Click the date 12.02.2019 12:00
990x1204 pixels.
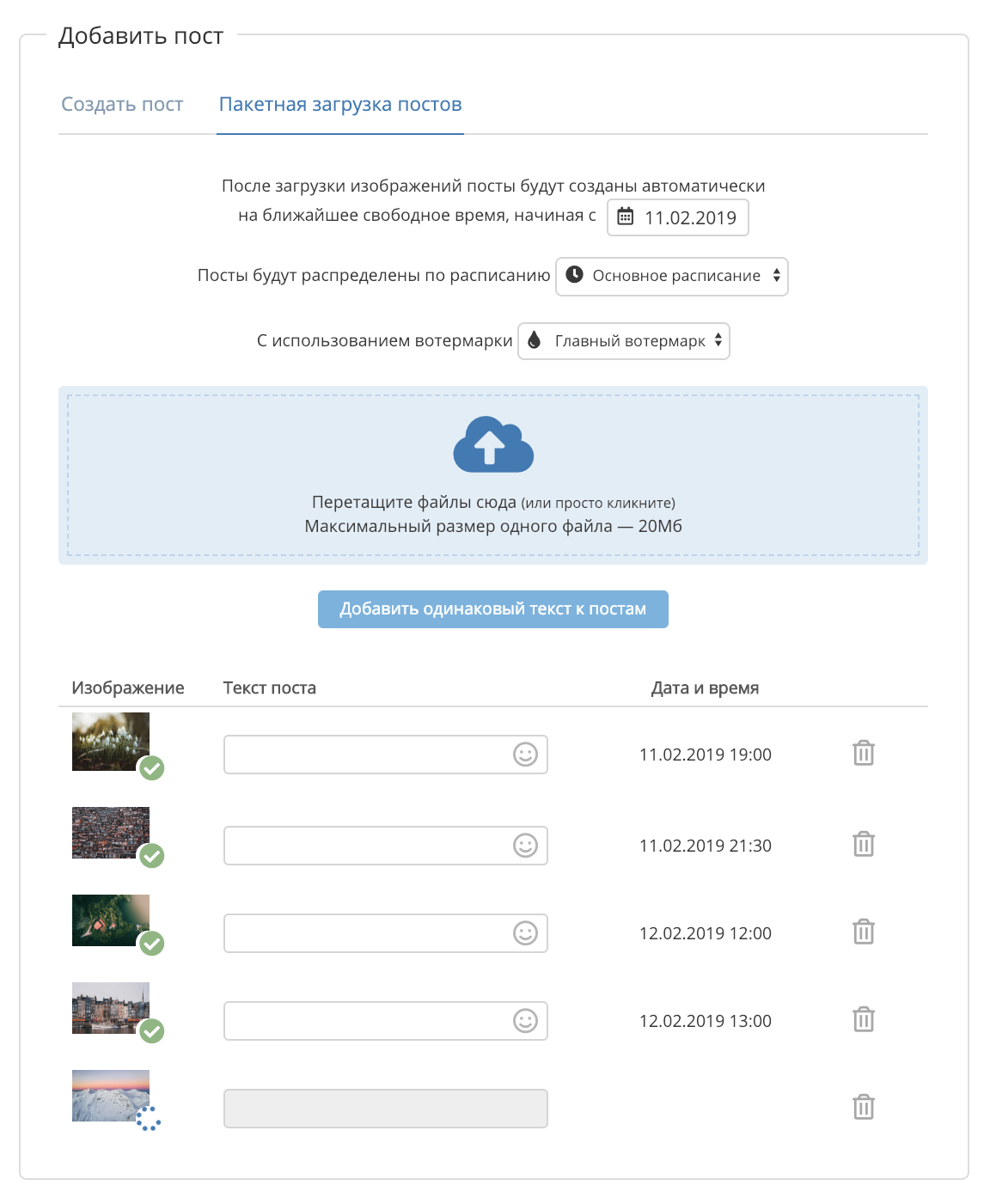coord(706,933)
